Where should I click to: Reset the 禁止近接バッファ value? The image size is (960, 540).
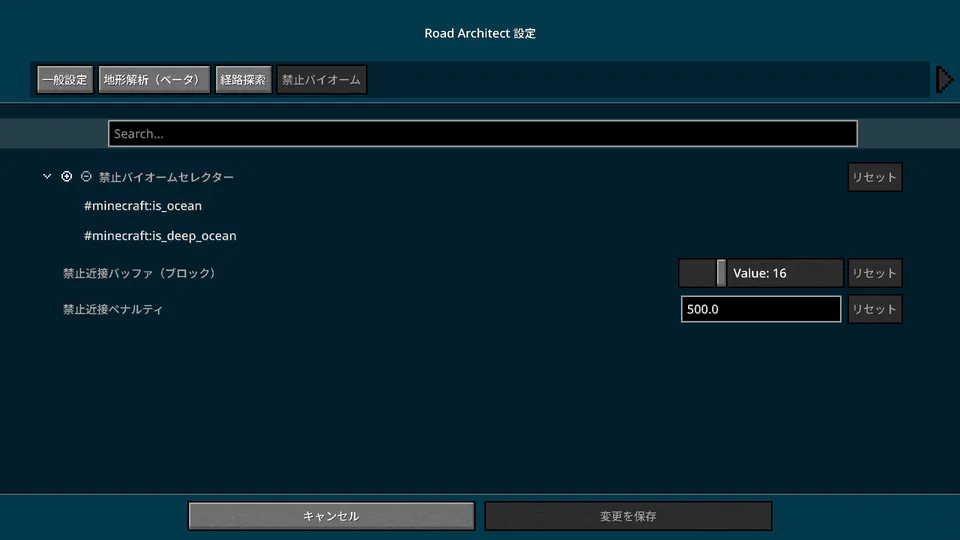tap(874, 273)
